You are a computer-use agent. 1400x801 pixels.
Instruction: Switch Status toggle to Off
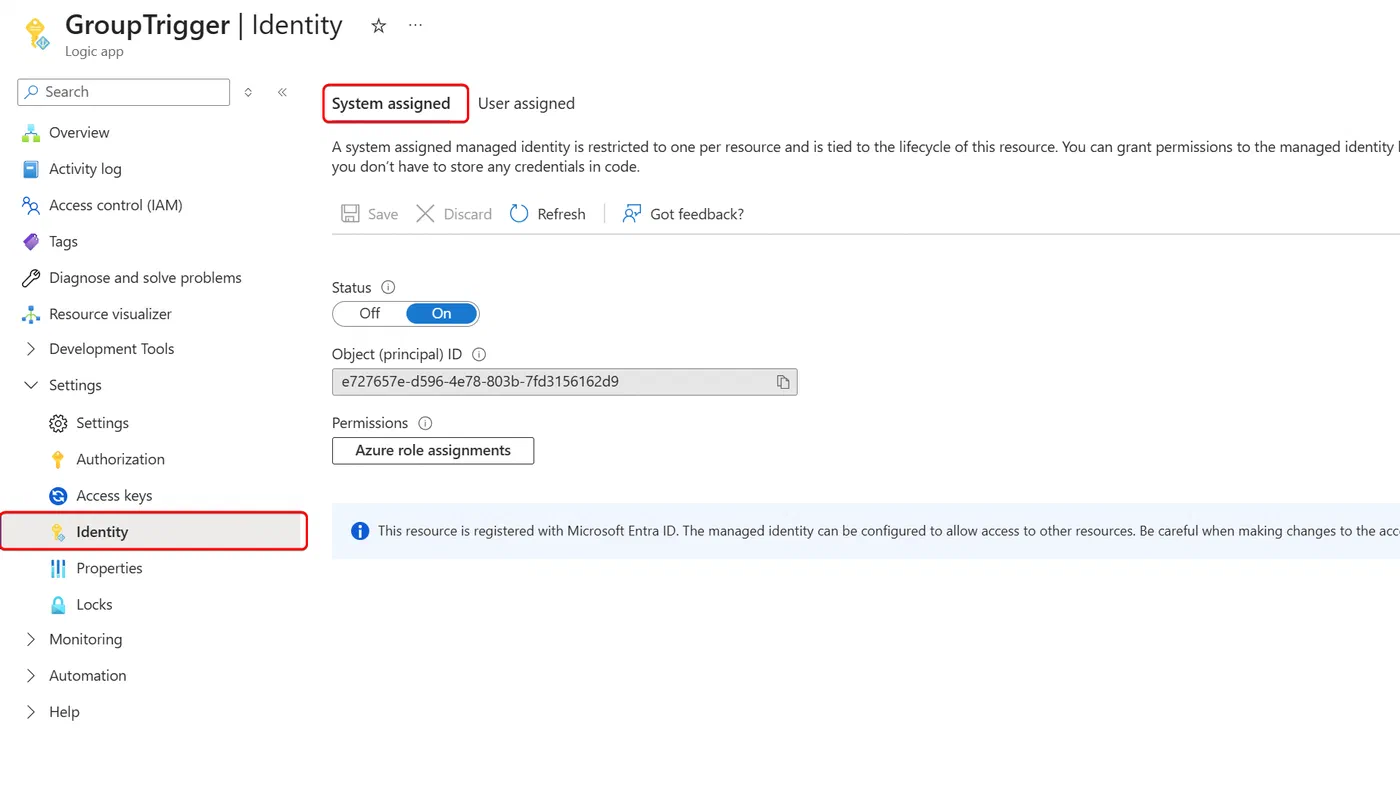tap(370, 314)
